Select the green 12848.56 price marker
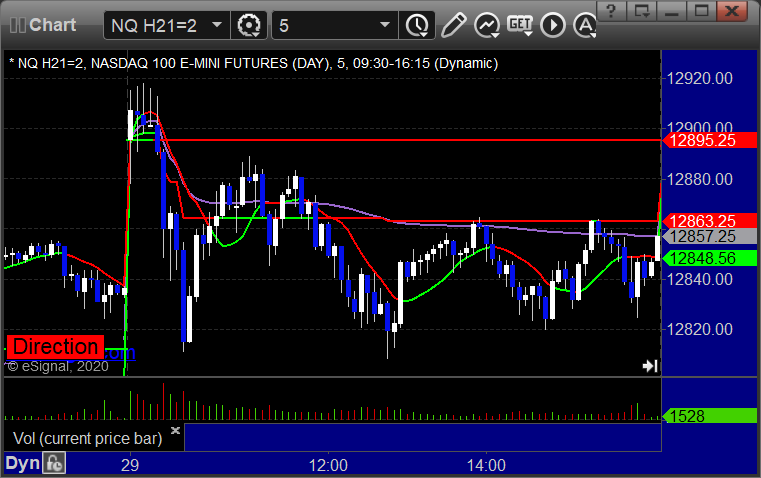 (x=710, y=258)
